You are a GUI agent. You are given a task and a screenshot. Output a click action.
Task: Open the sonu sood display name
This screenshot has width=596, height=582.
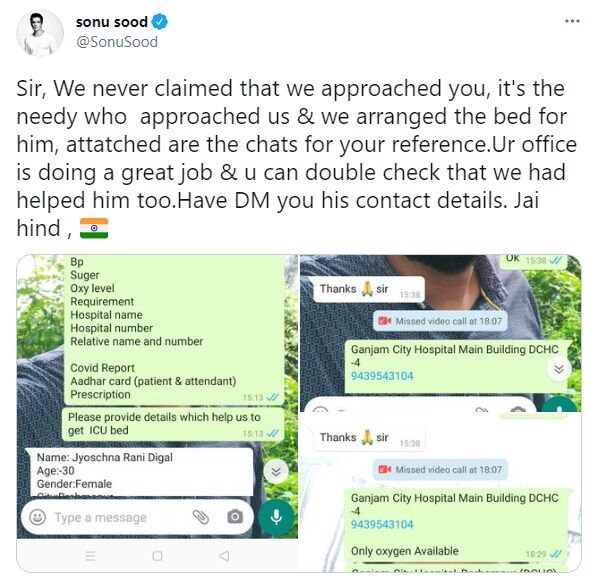(x=112, y=22)
